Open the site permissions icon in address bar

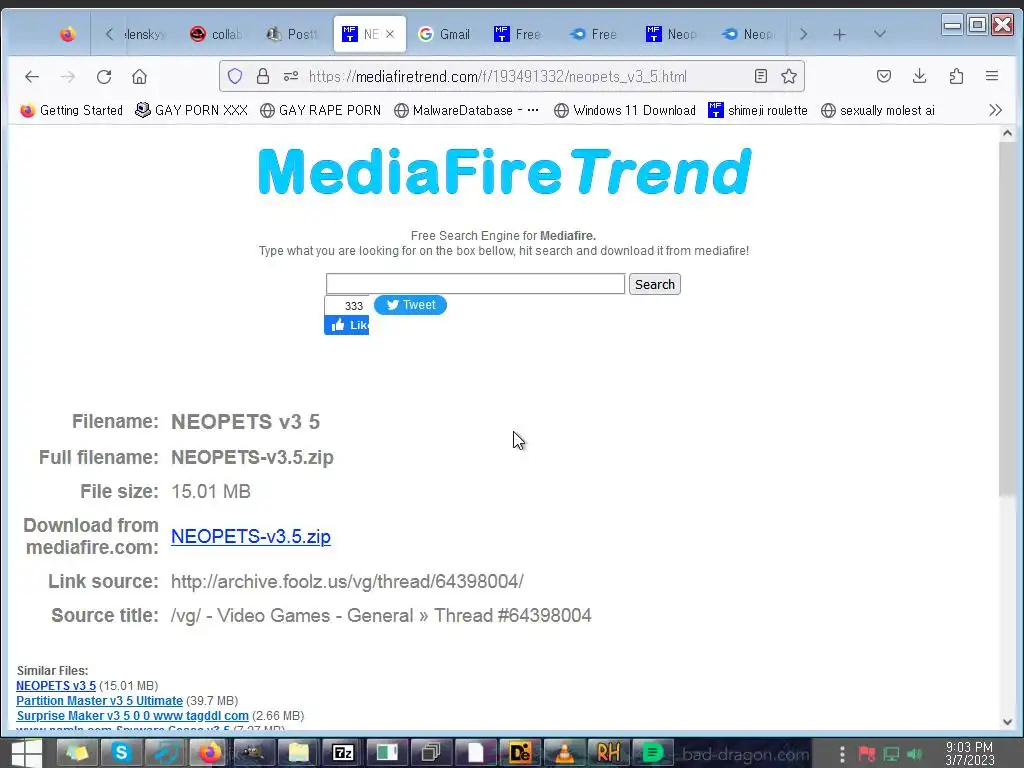pos(291,76)
